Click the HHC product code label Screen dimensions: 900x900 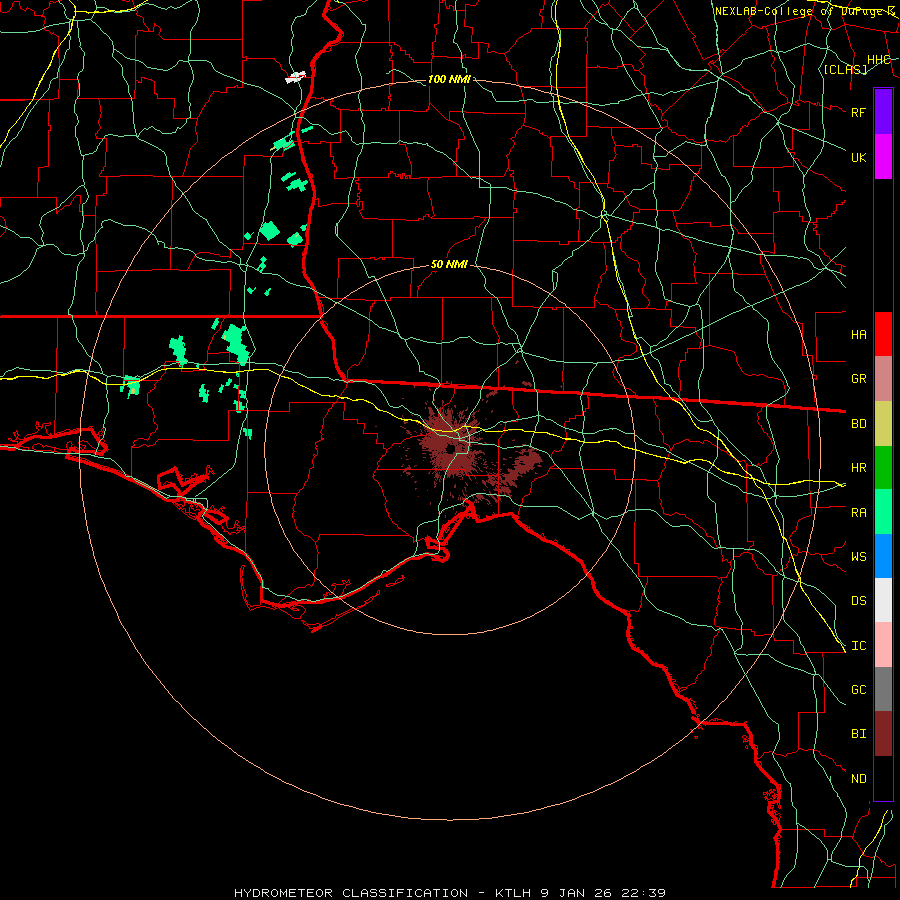(879, 60)
